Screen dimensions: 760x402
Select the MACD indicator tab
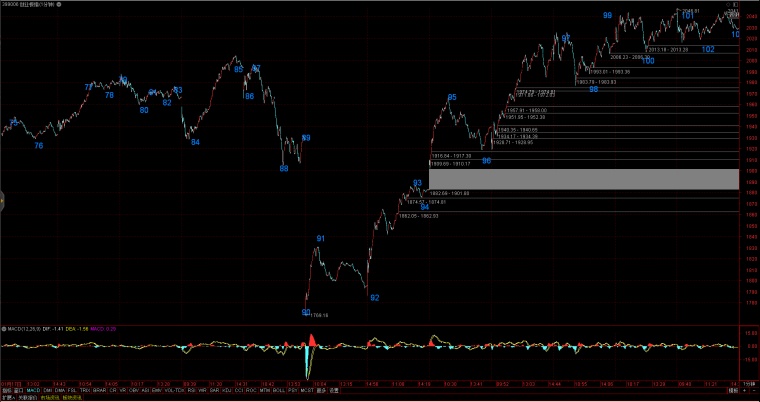[x=33, y=390]
